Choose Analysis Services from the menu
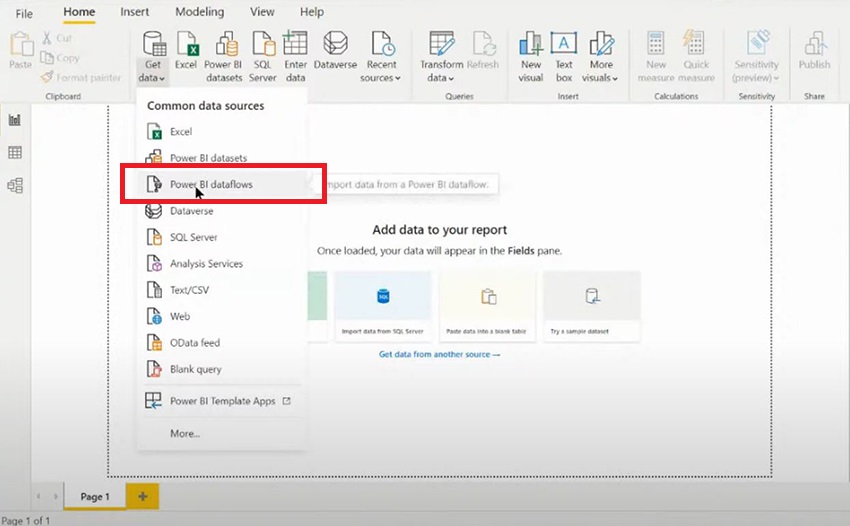The width and height of the screenshot is (850, 526). (x=222, y=264)
